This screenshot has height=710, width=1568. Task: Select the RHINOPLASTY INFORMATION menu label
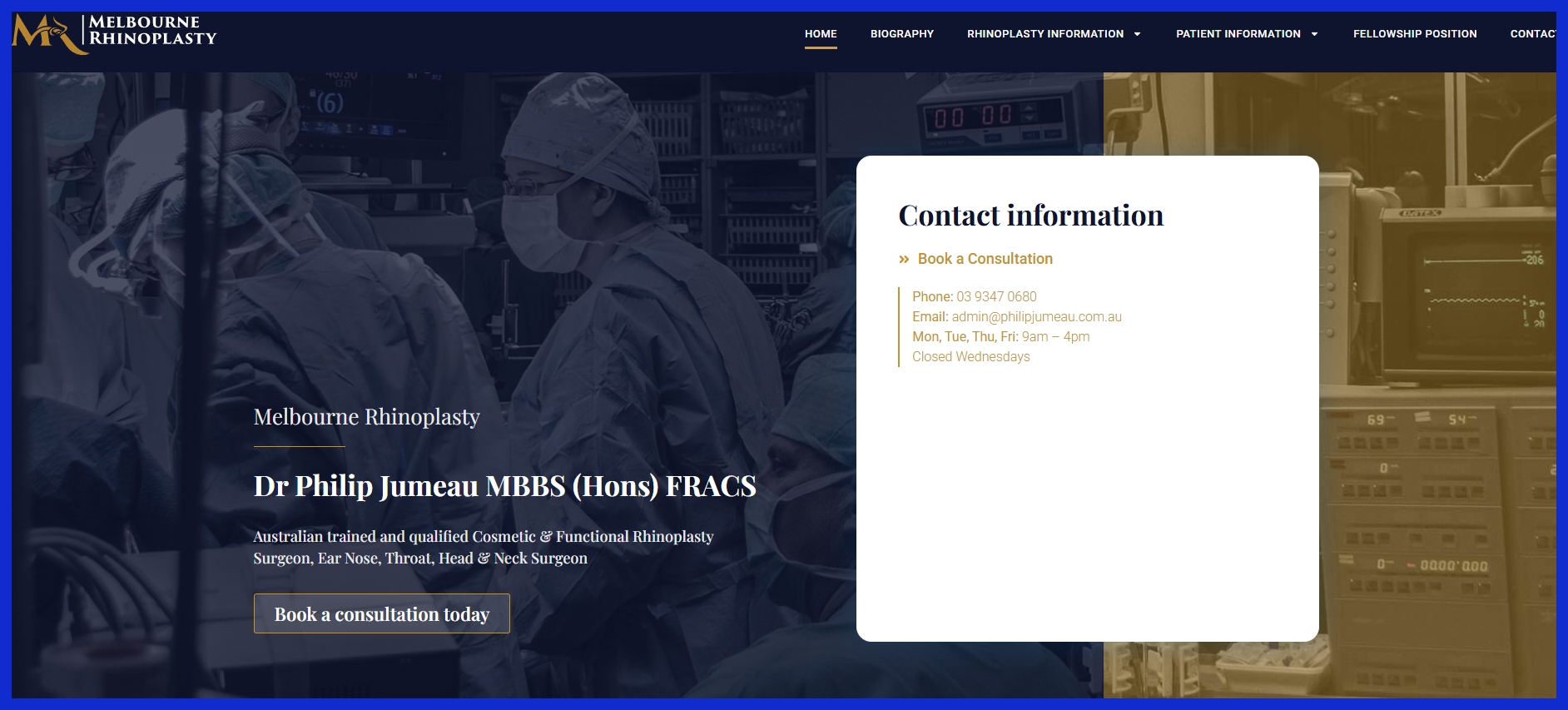click(1045, 34)
